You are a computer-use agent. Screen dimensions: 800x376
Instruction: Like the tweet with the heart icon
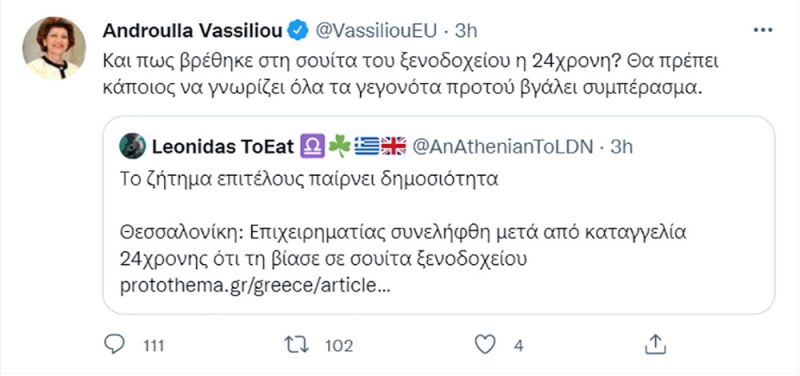(x=485, y=345)
